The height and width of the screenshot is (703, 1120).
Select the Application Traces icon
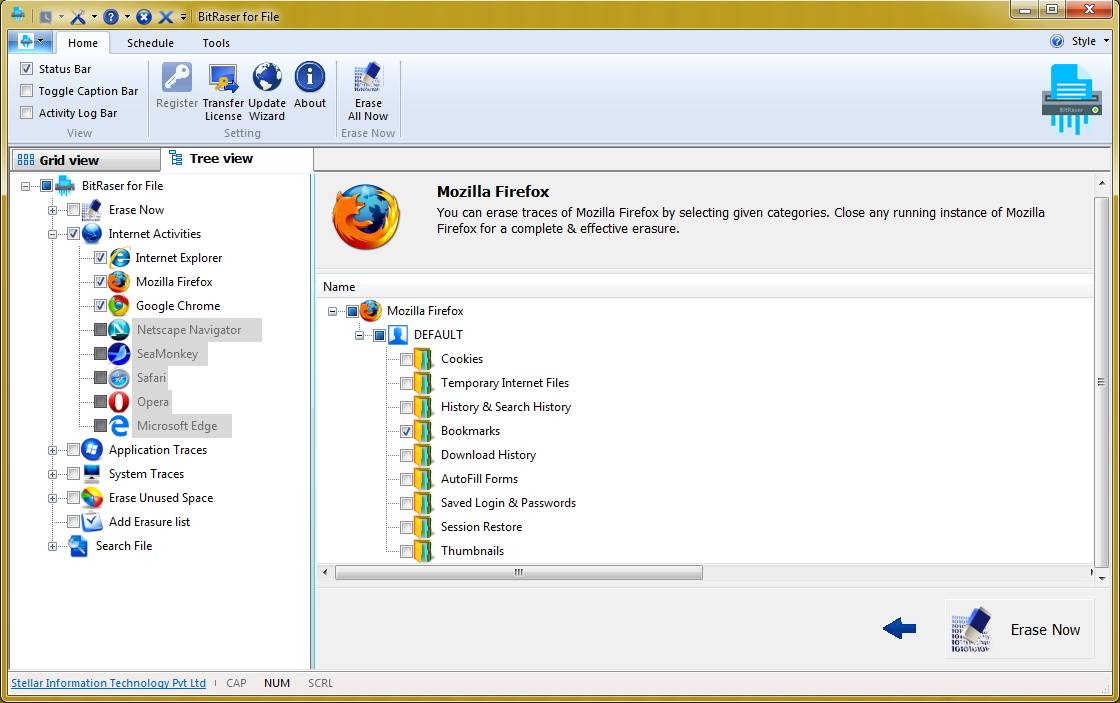91,449
